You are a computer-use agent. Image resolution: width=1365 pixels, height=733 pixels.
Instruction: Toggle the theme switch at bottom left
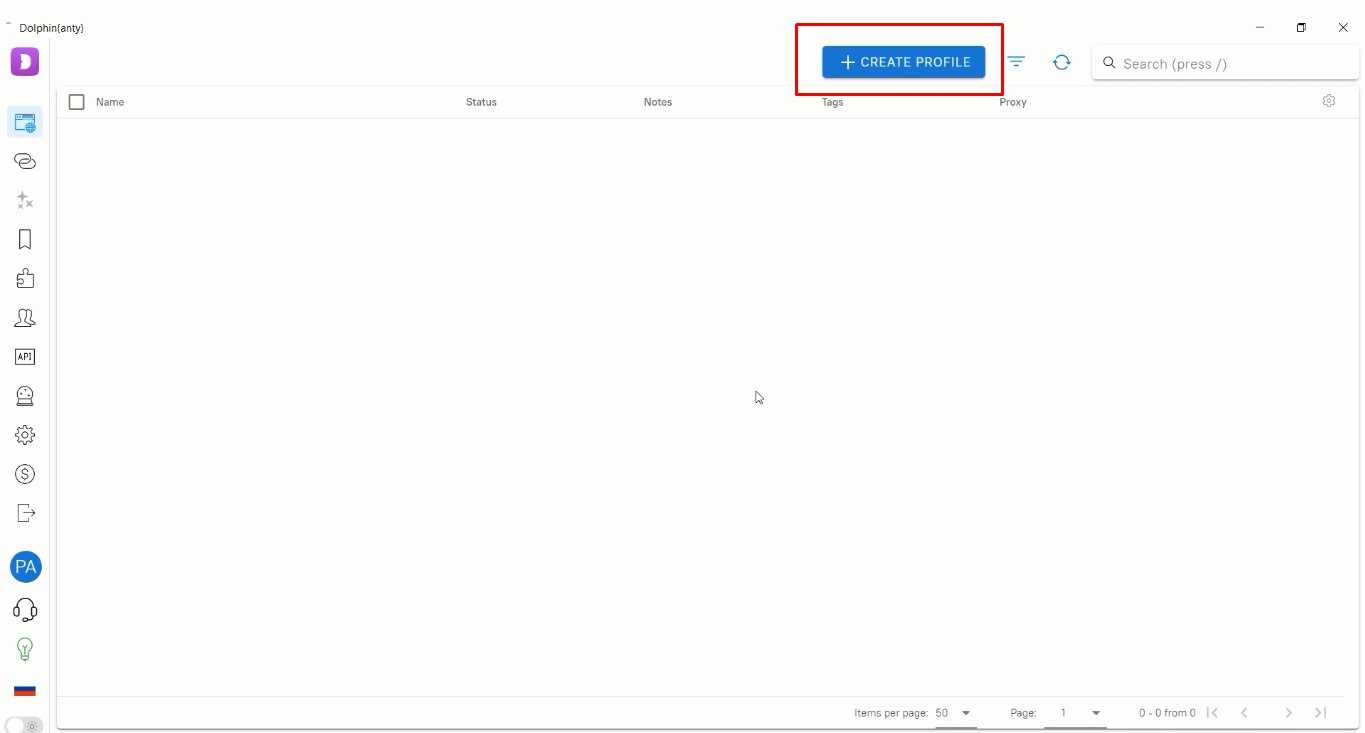click(24, 725)
